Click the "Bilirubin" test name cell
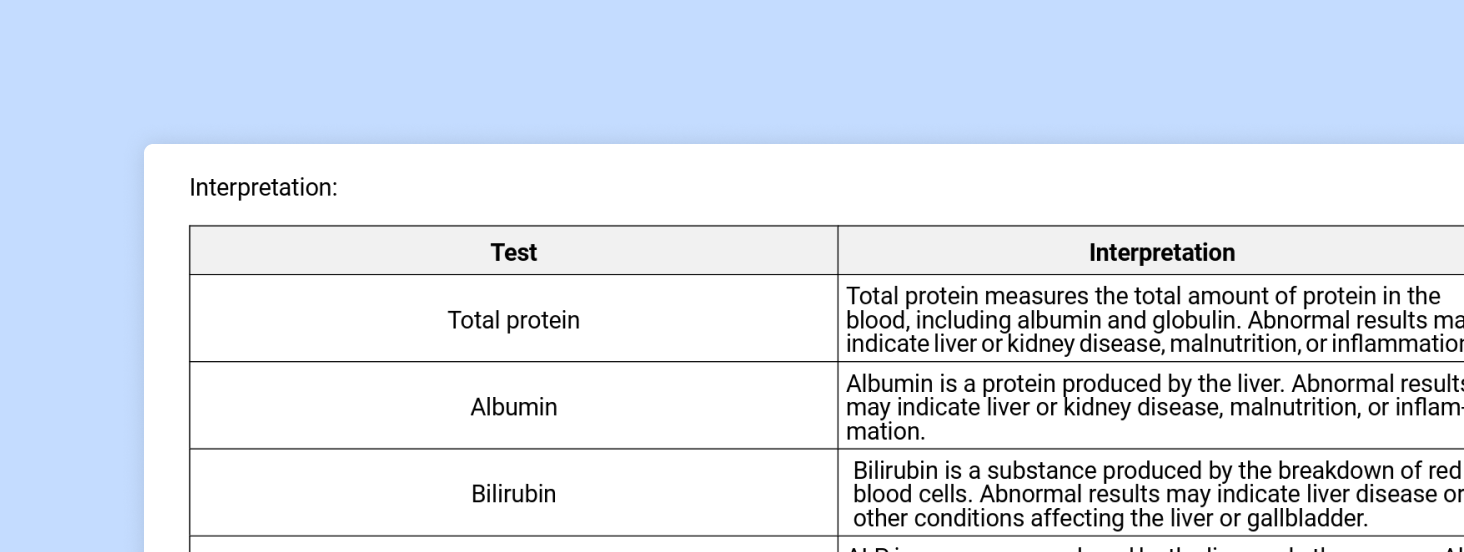Screen dimensions: 1464x552 click(513, 494)
